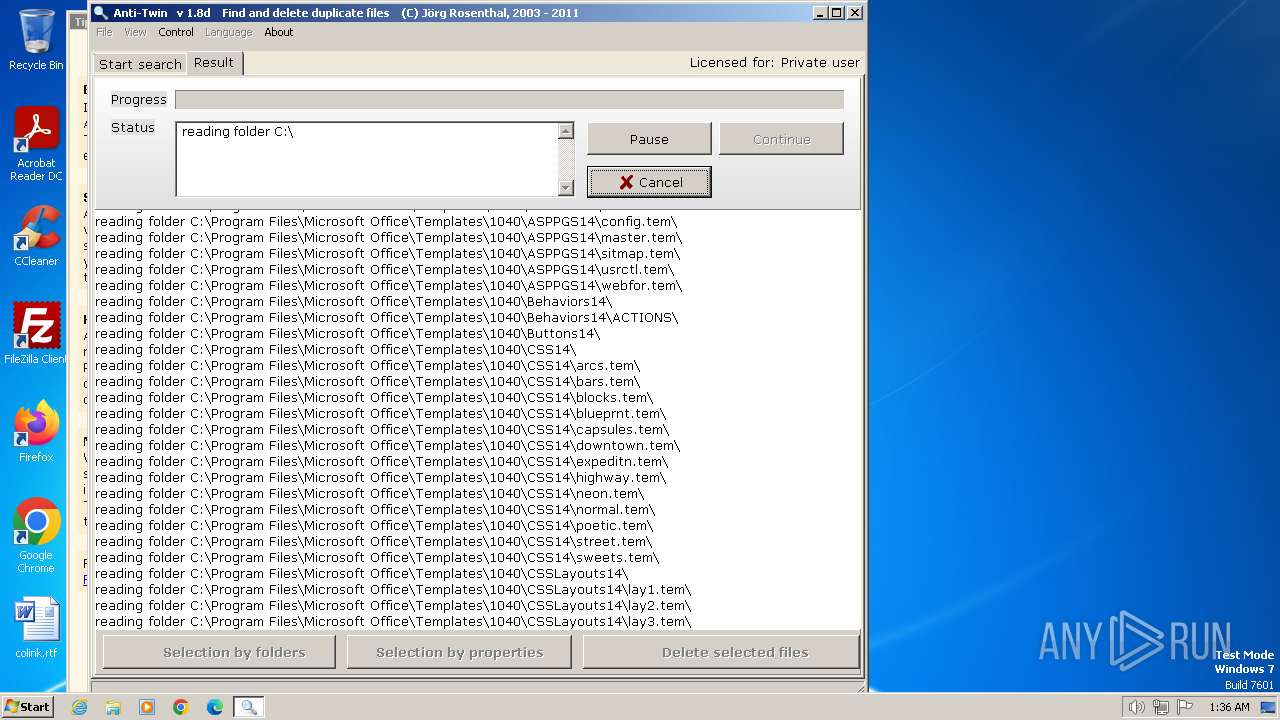Select log line ending webfor.tem\
The height and width of the screenshot is (720, 1280).
click(388, 286)
